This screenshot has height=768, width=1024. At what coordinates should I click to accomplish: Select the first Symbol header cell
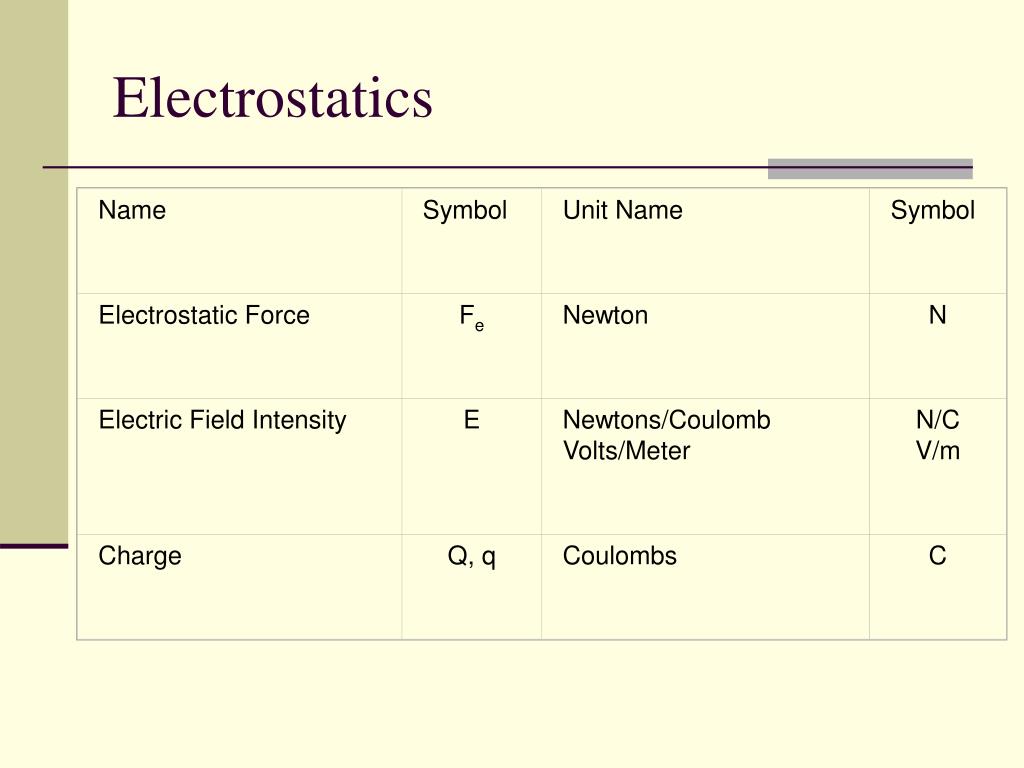[472, 241]
